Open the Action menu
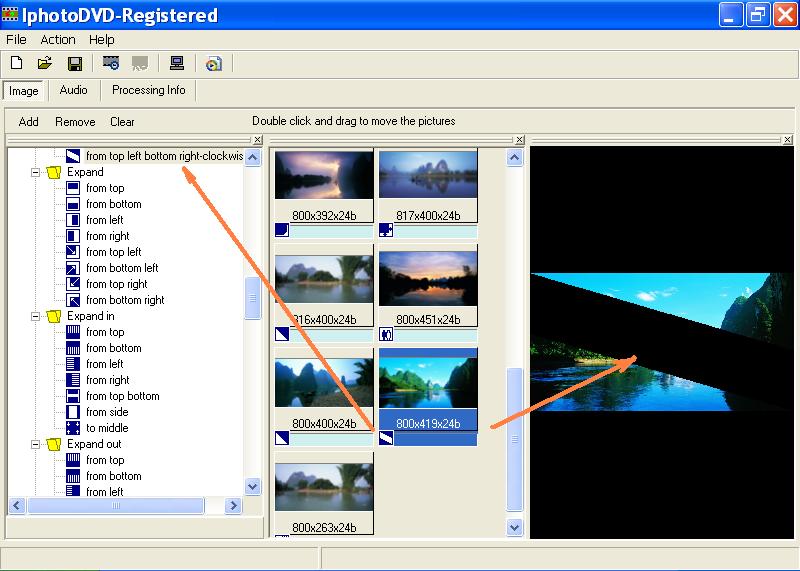Screen dimensions: 800x571 [58, 40]
